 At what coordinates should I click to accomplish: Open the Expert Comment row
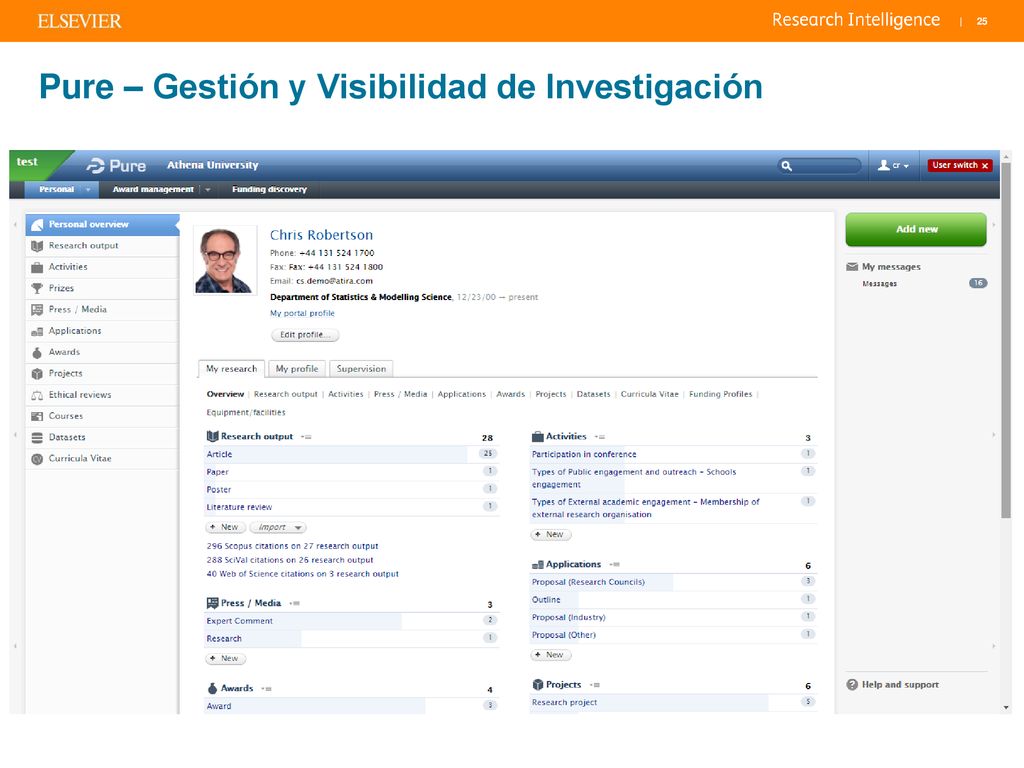[352, 621]
